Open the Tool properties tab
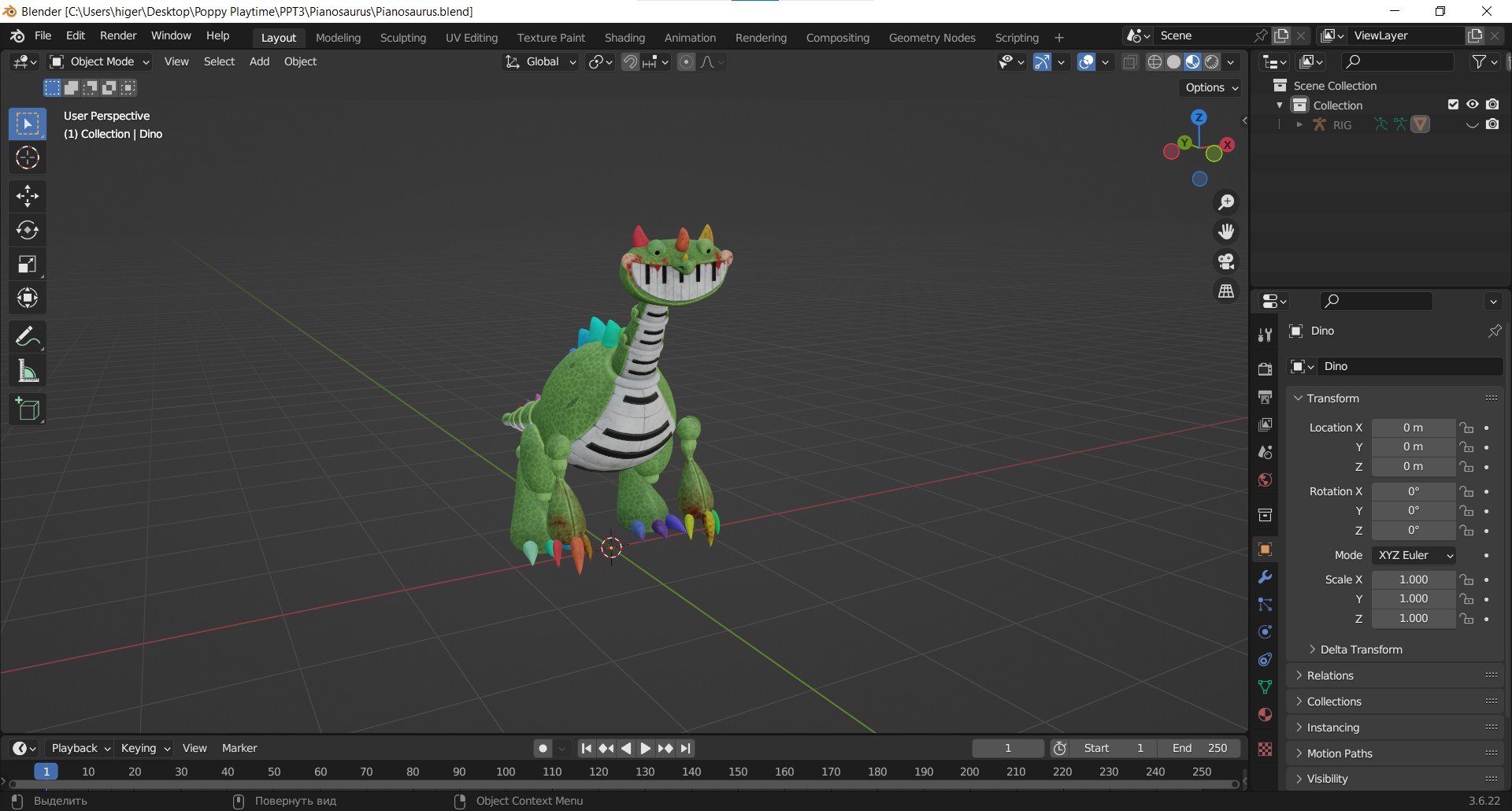Viewport: 1512px width, 811px height. tap(1265, 335)
